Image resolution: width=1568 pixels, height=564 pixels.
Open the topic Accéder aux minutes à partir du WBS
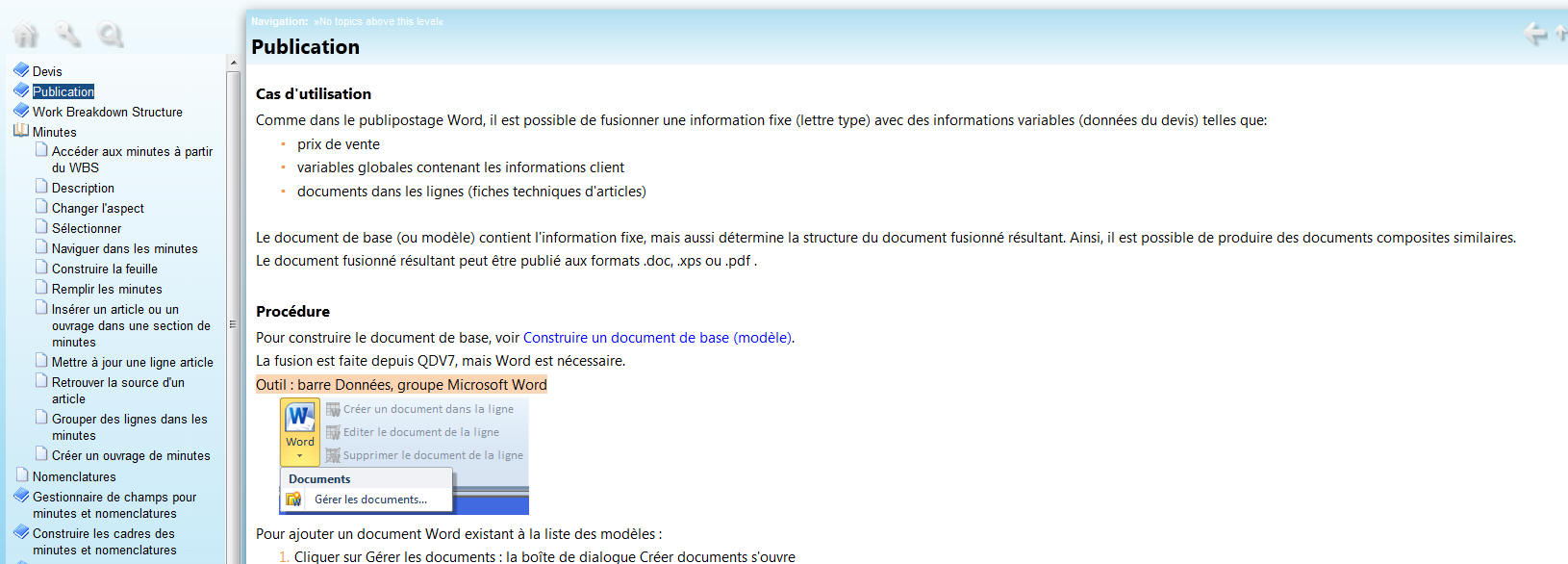pos(132,159)
